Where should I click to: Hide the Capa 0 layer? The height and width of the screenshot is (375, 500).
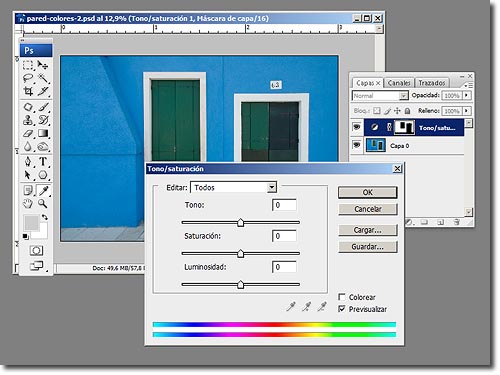coord(357,145)
